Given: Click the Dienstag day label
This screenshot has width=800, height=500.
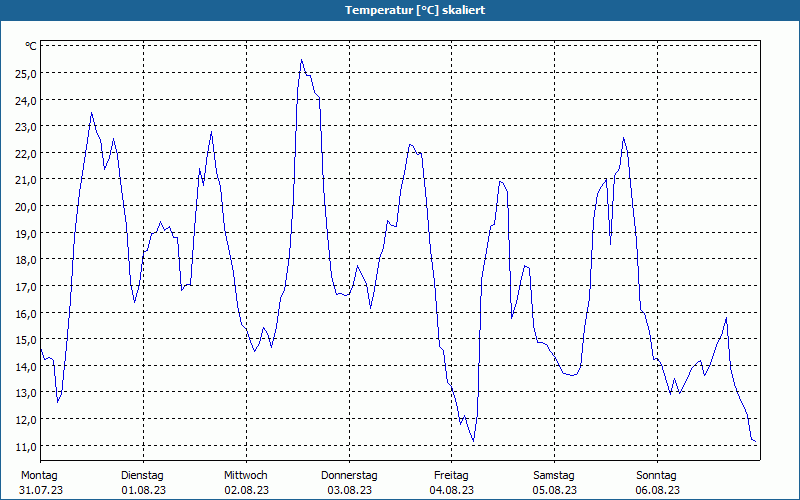Looking at the screenshot, I should tap(142, 476).
